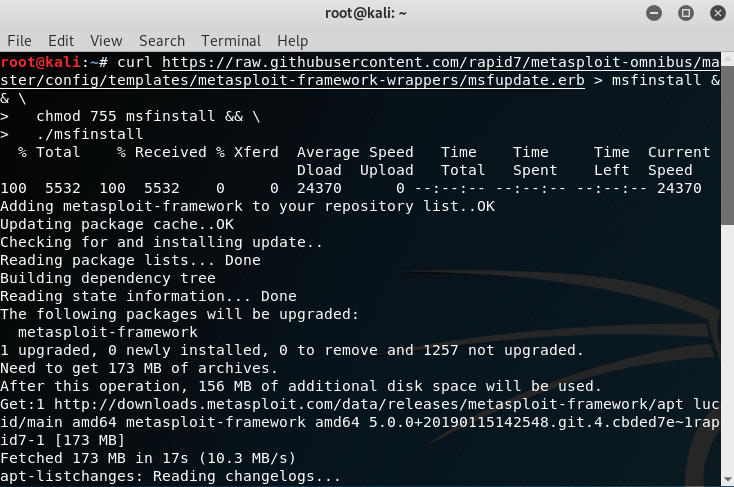Open the View menu
The image size is (734, 487).
tap(106, 41)
